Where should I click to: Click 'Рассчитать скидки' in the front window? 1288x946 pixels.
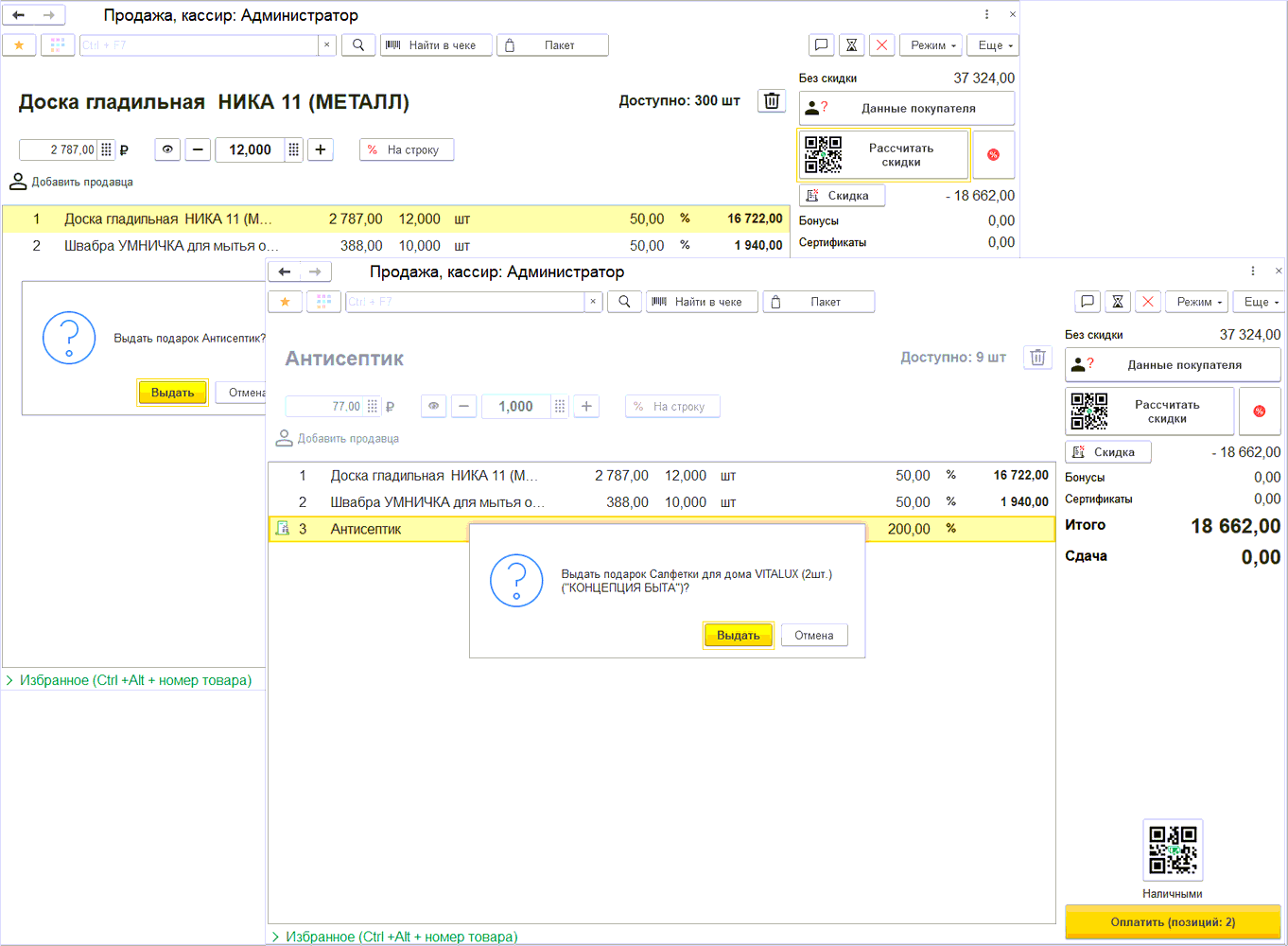(x=1150, y=412)
